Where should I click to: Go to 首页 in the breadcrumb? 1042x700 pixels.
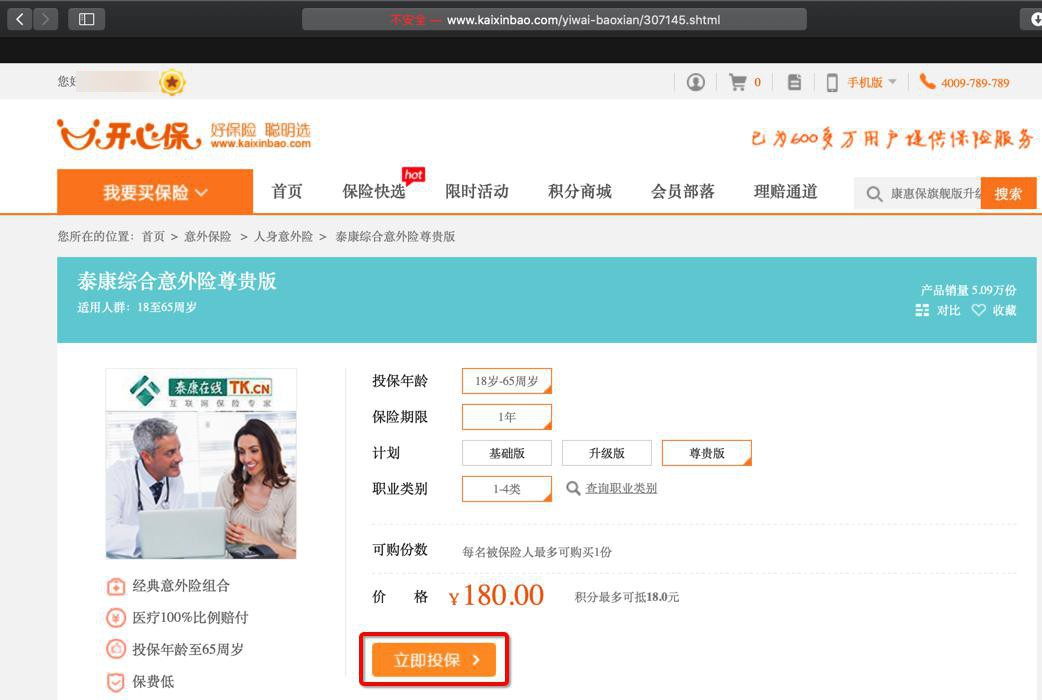(153, 236)
